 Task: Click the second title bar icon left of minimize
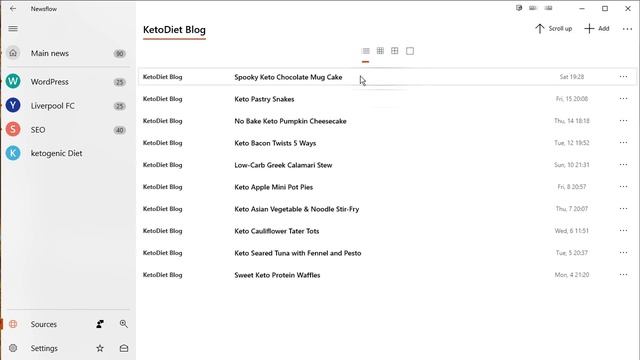tap(533, 8)
